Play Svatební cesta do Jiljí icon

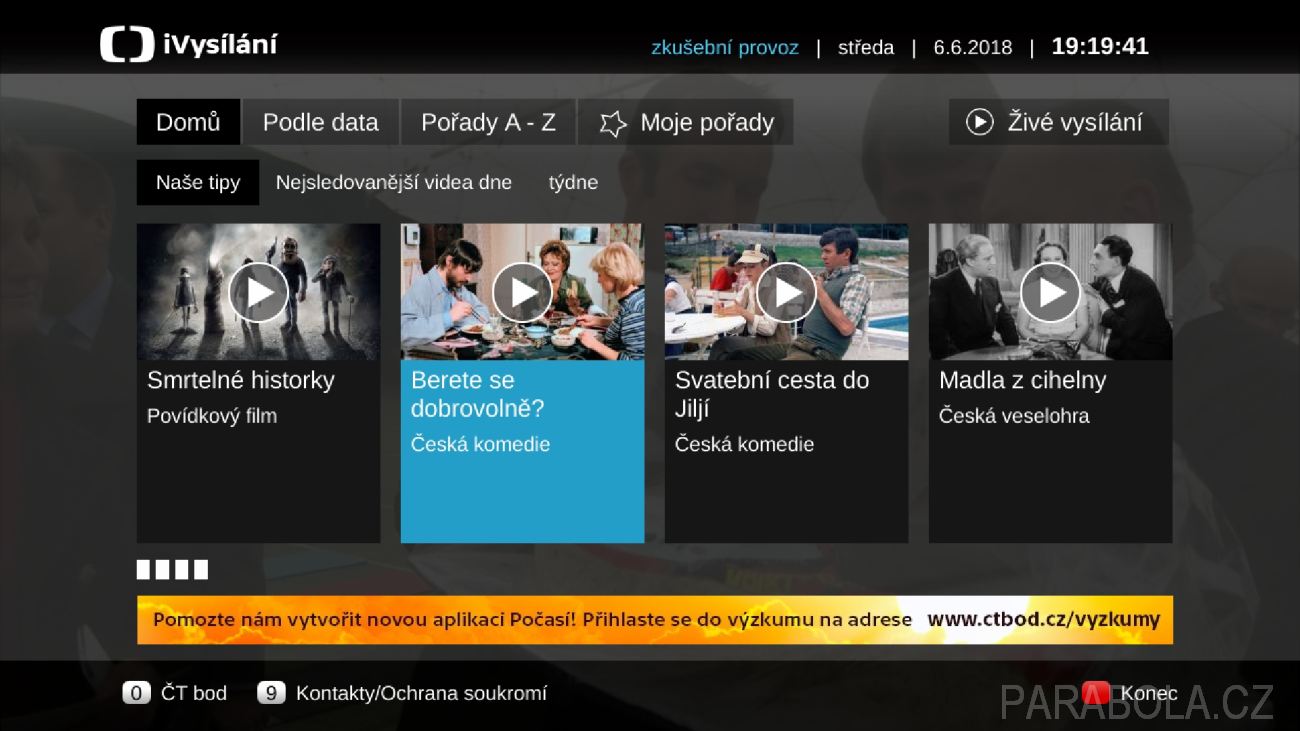point(786,292)
